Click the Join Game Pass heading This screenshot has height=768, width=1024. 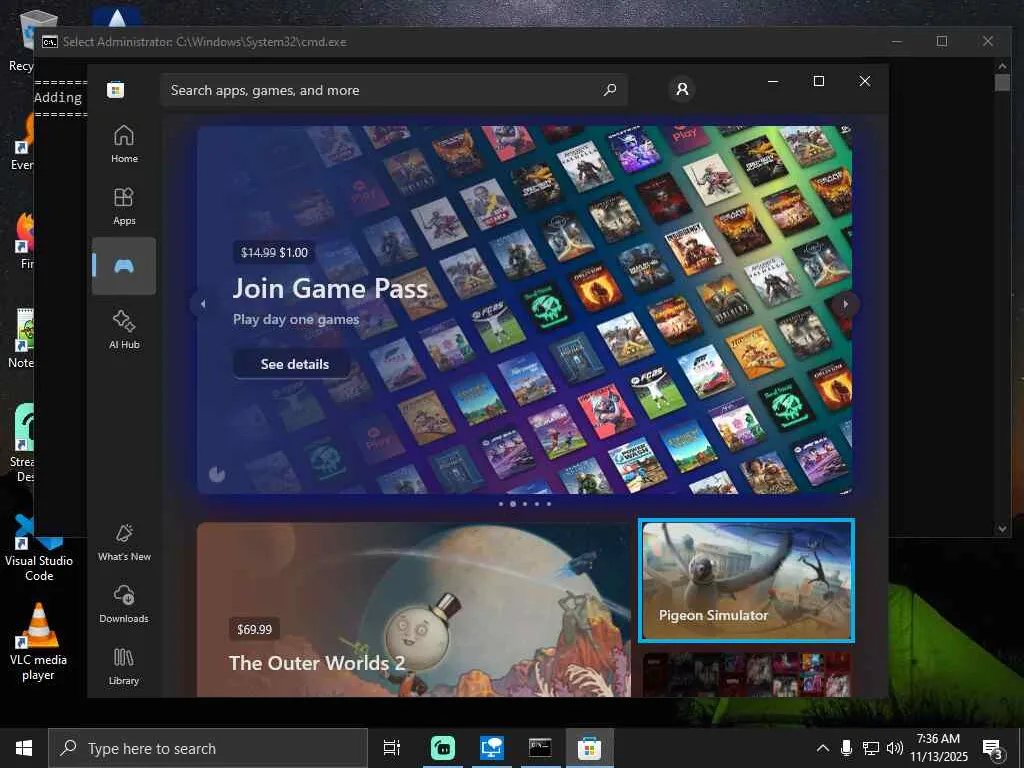(x=330, y=288)
